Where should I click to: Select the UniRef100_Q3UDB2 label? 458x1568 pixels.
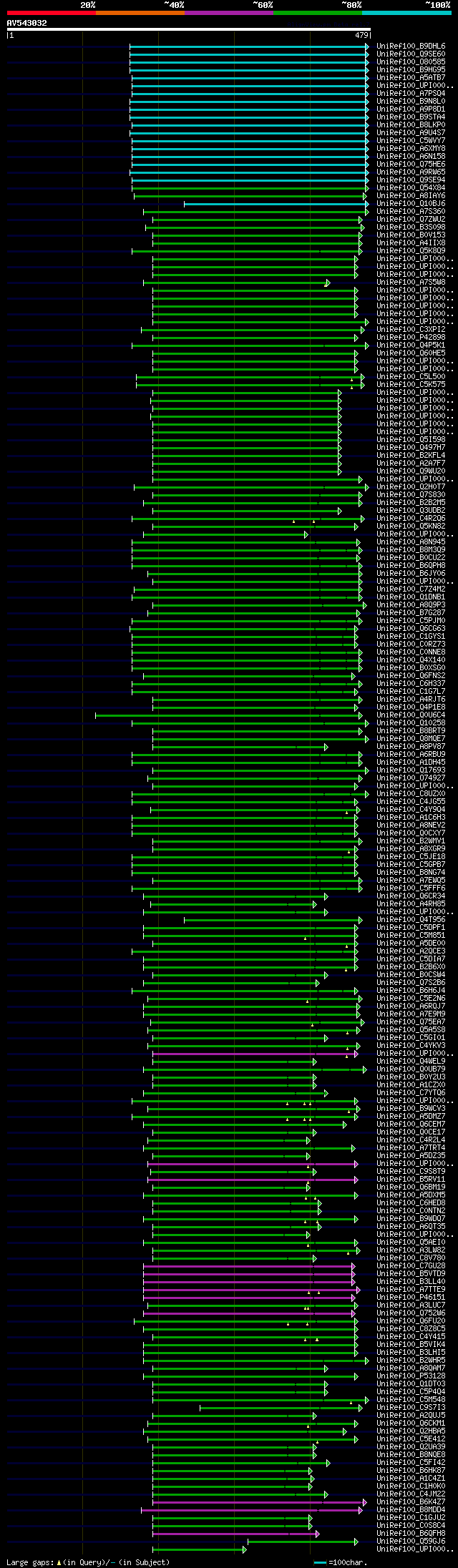pyautogui.click(x=411, y=510)
